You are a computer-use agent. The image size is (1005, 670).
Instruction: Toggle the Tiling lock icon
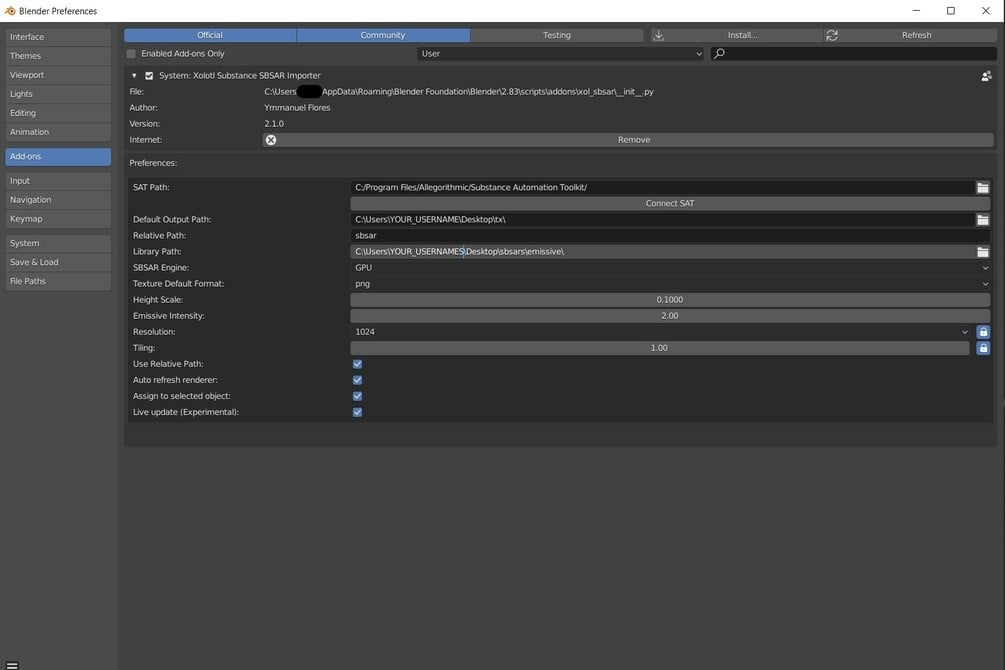coord(983,348)
